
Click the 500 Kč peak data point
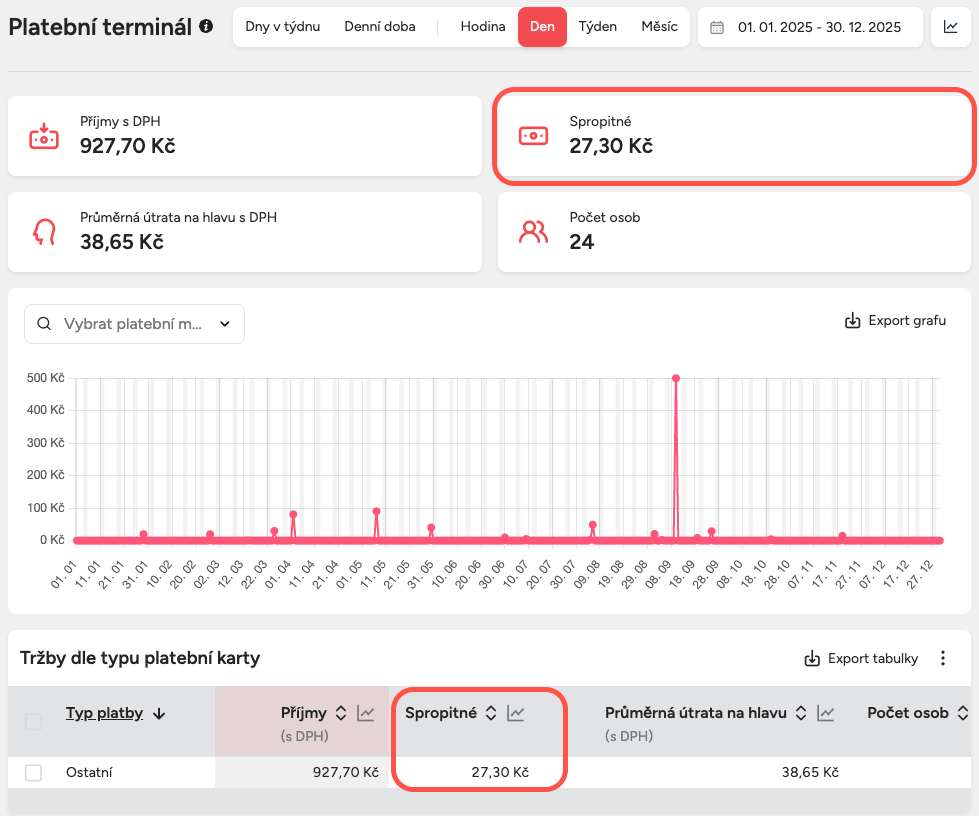(676, 378)
